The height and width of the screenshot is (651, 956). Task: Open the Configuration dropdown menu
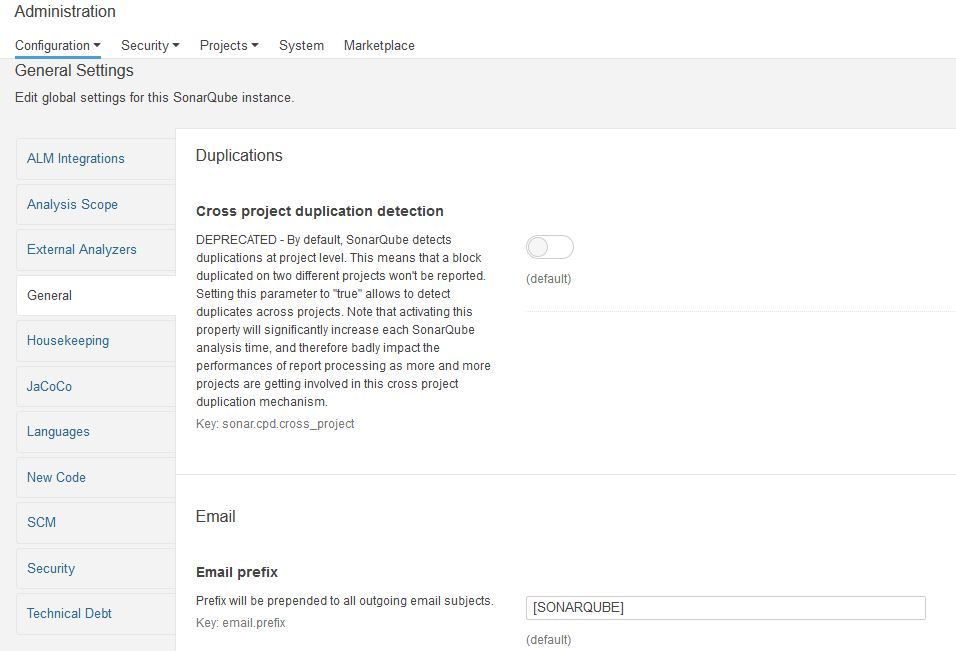coord(58,46)
